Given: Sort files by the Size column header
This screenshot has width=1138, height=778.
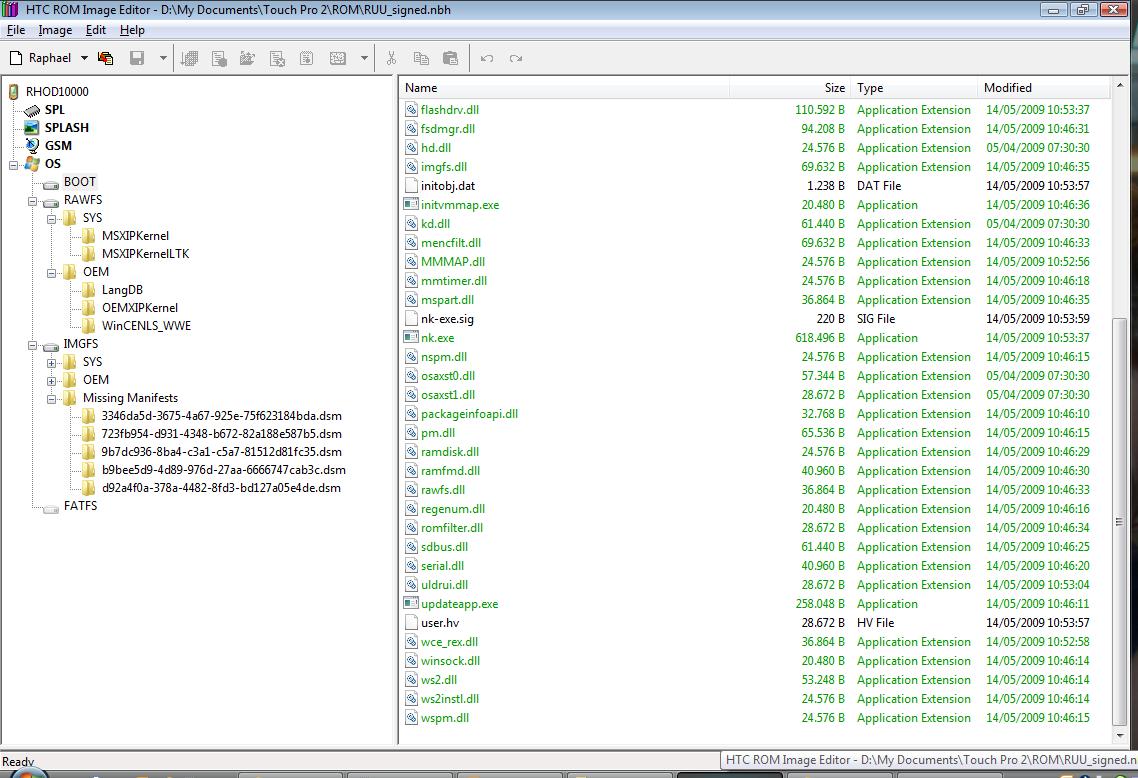Looking at the screenshot, I should pos(790,88).
